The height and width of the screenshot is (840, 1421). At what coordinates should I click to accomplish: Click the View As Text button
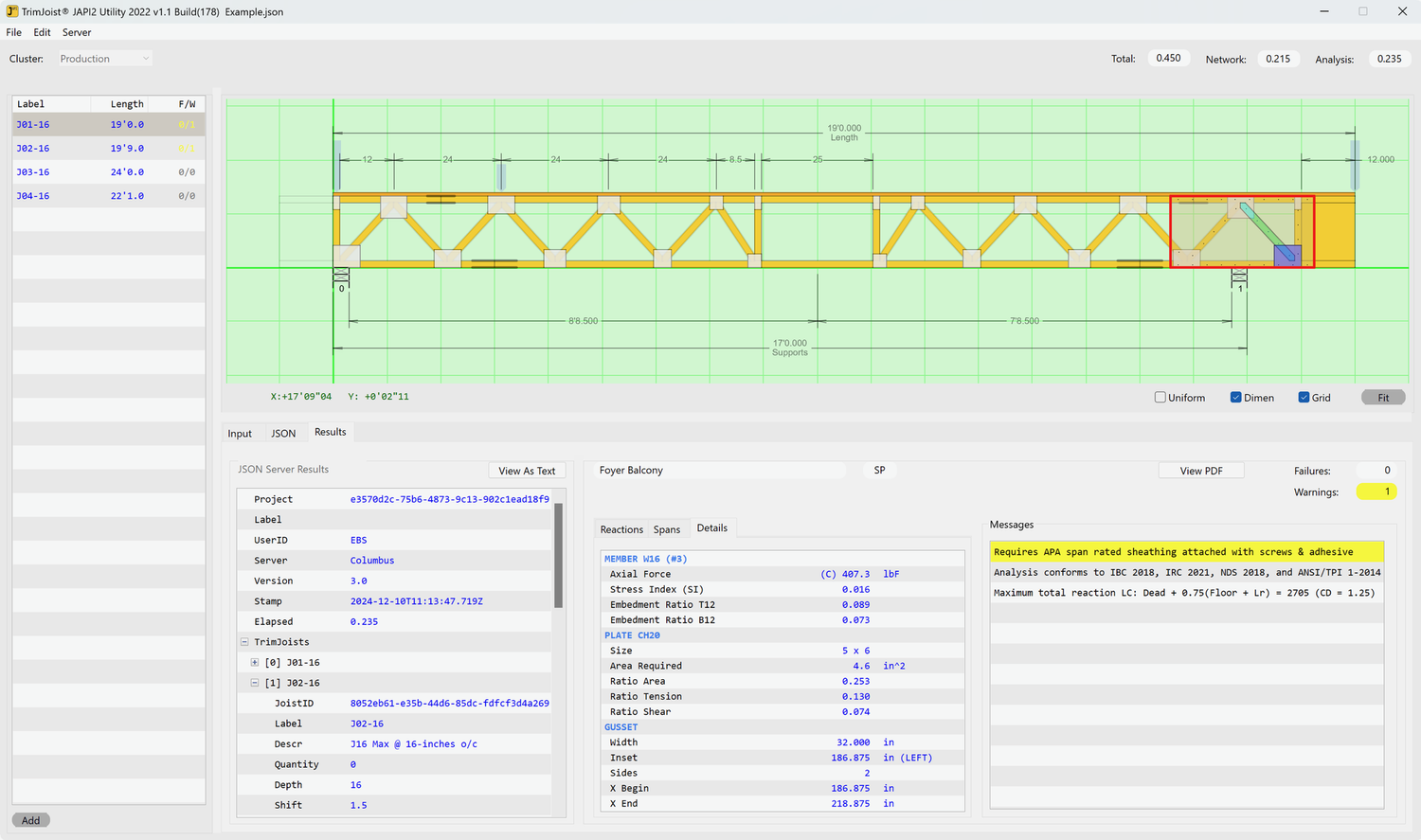tap(527, 470)
